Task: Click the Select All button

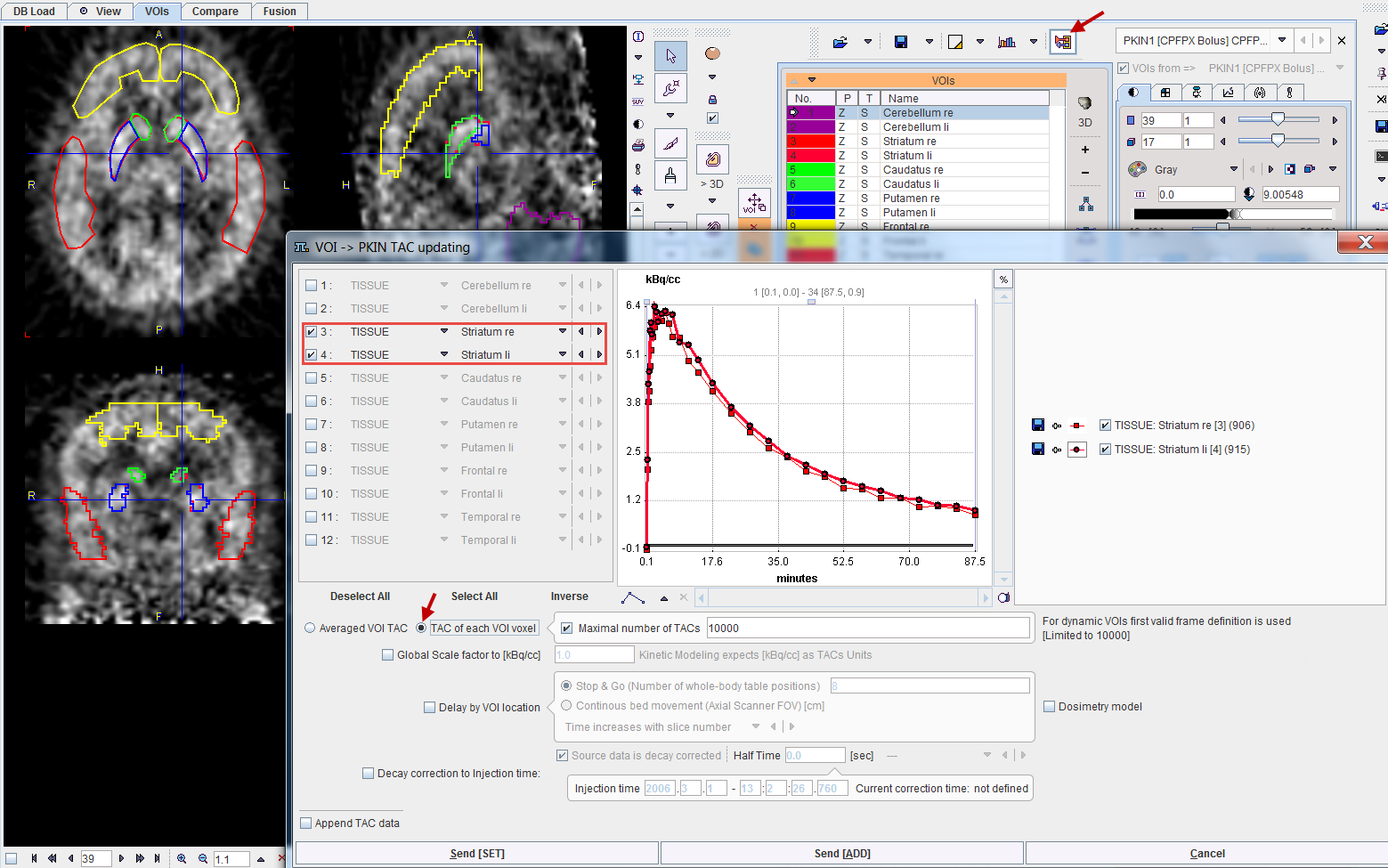Action: point(475,596)
